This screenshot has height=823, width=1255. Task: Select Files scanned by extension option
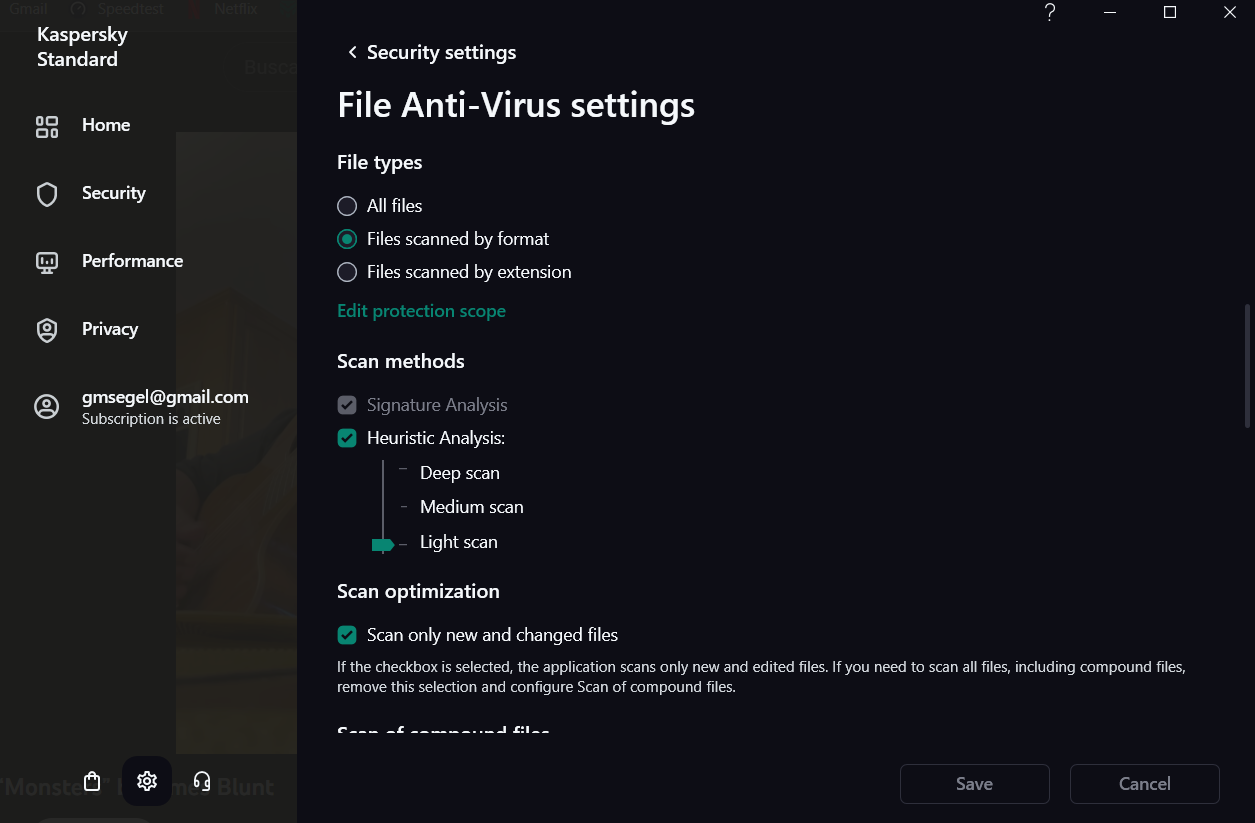coord(347,272)
